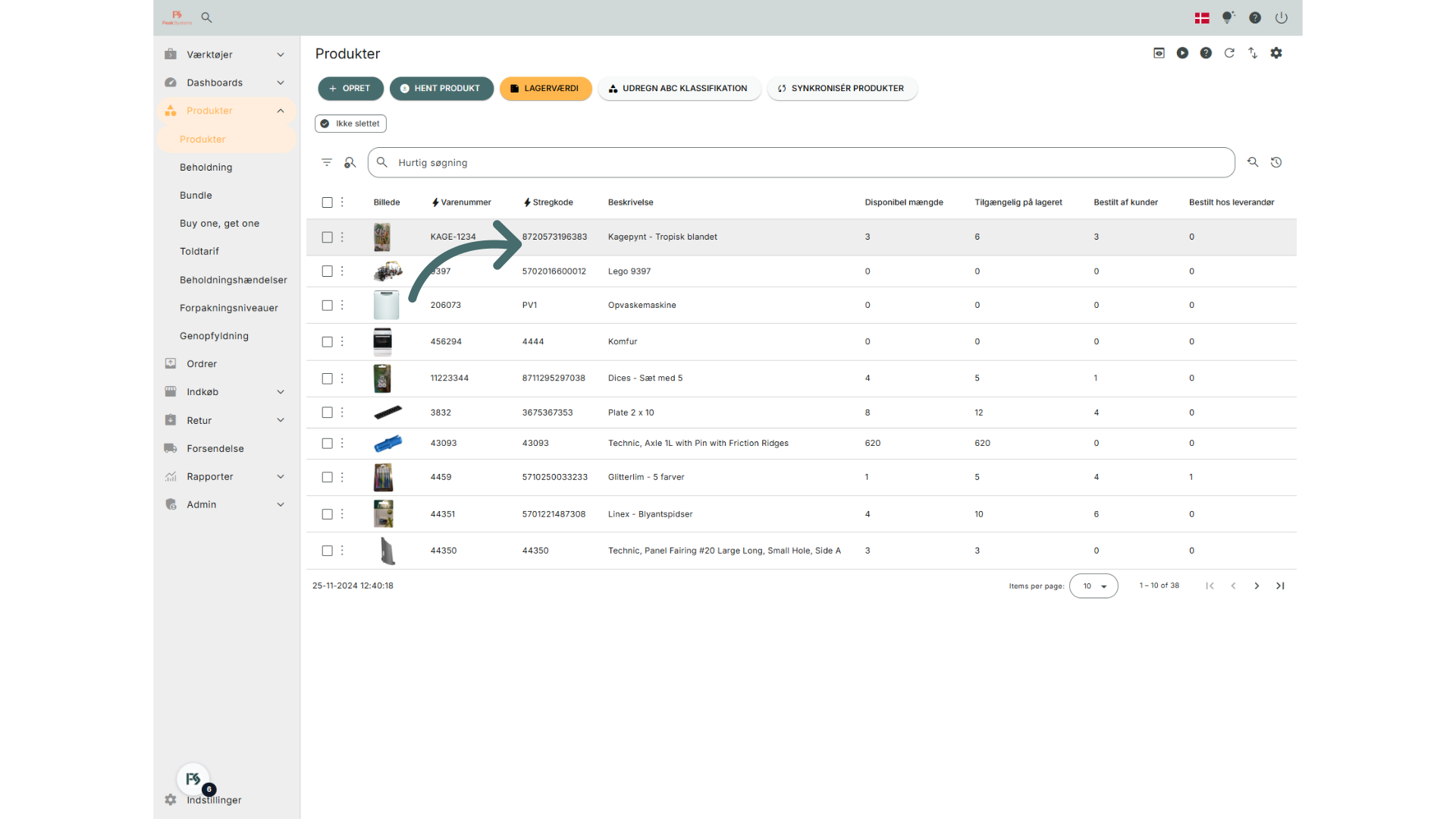The width and height of the screenshot is (1456, 819).
Task: Open the settings gear icon next to refresh
Action: (x=1276, y=53)
